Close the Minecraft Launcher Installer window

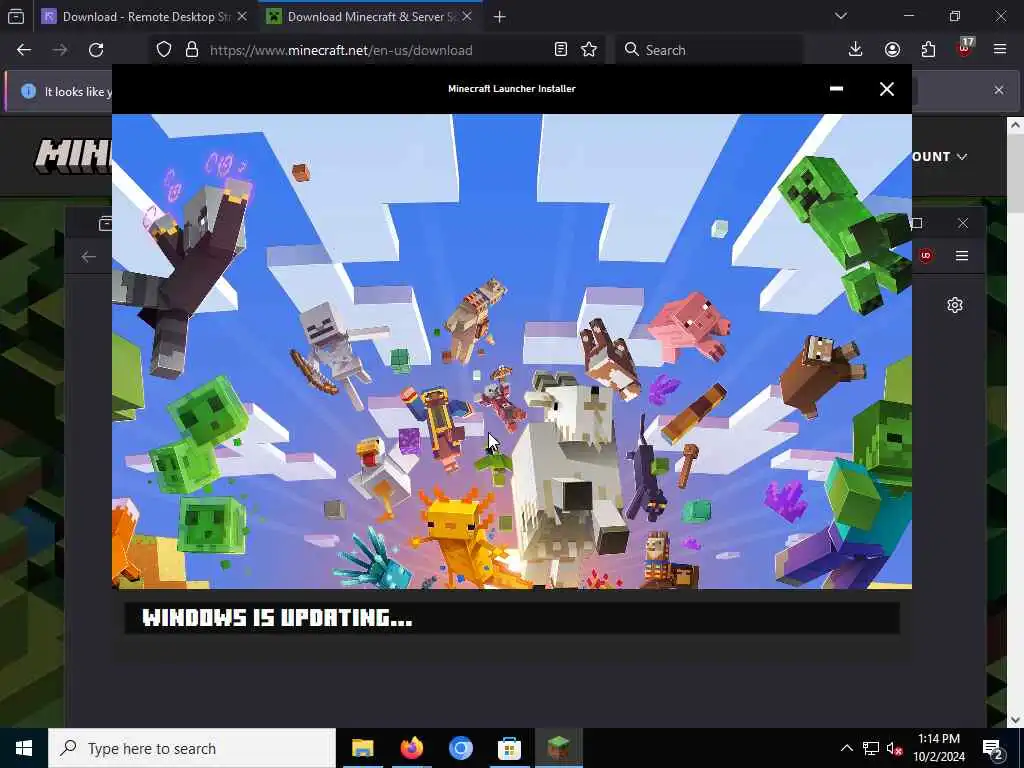(x=886, y=89)
